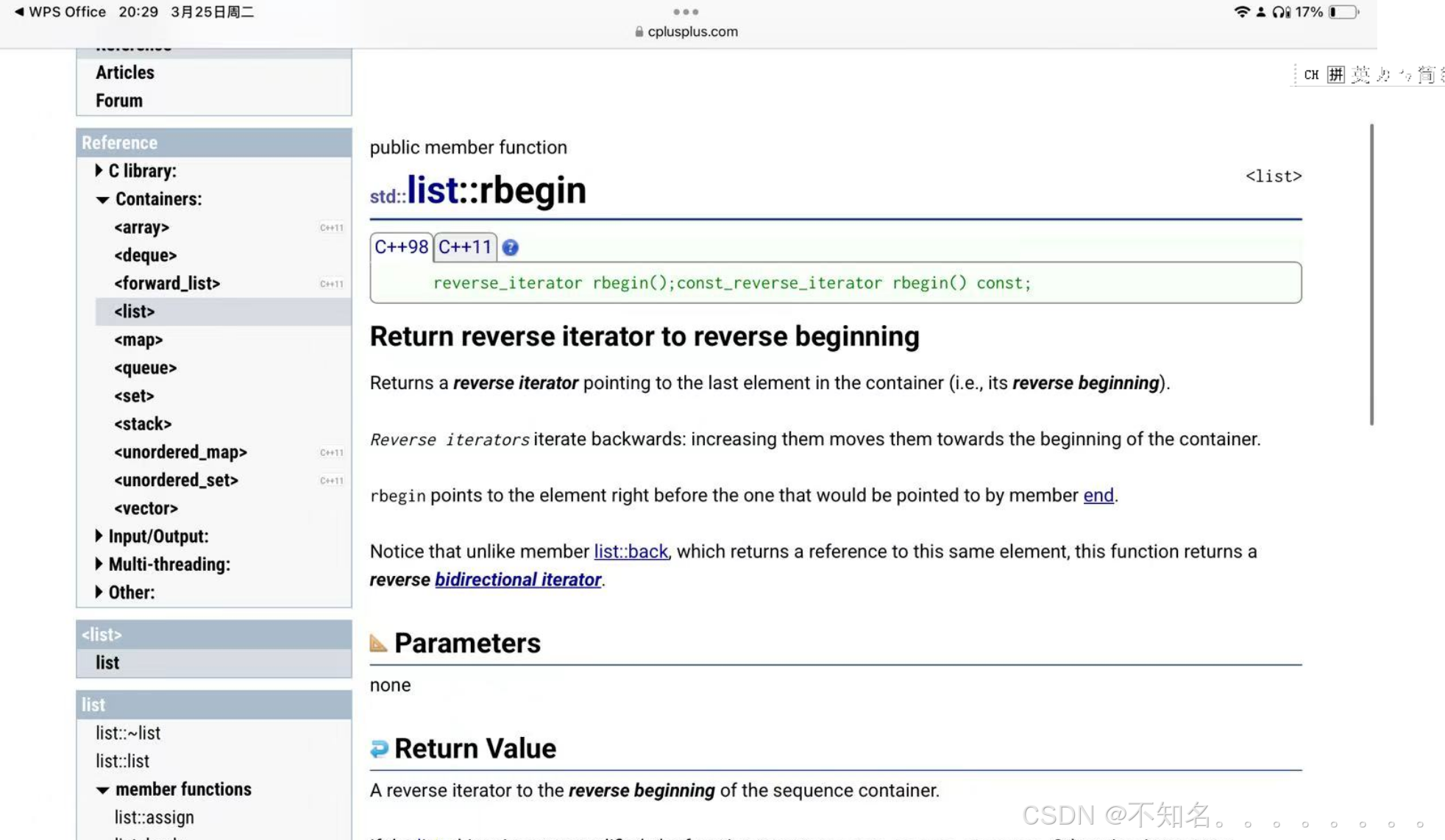Tap the three dots at top center
The height and width of the screenshot is (840, 1445).
(686, 12)
